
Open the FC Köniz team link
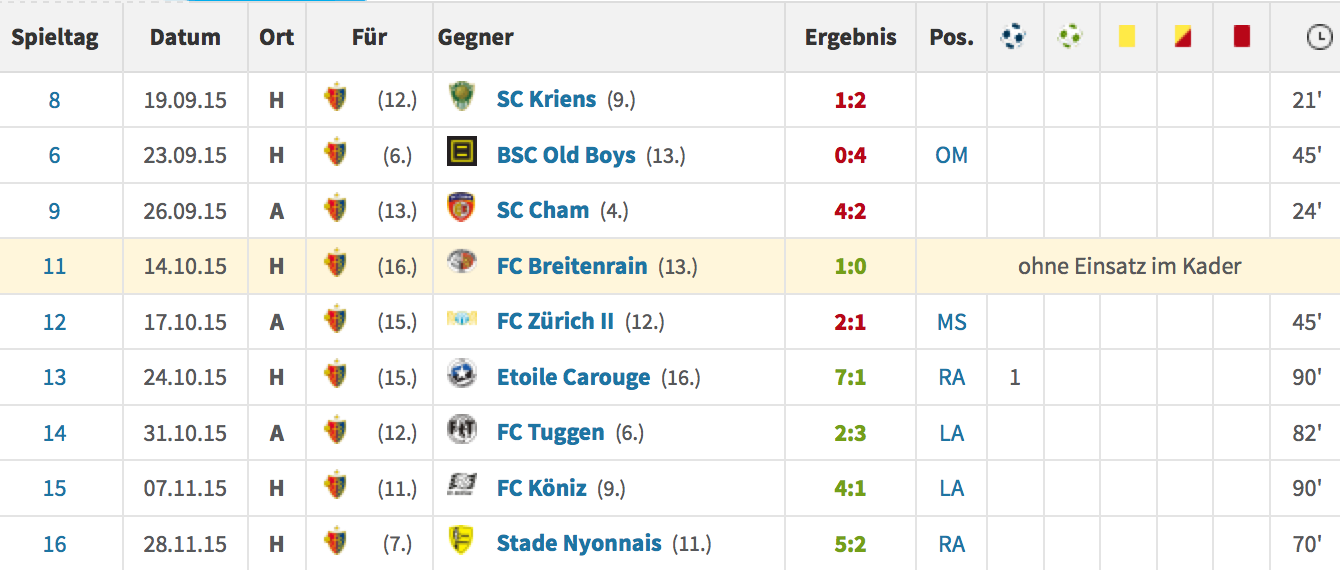point(541,489)
